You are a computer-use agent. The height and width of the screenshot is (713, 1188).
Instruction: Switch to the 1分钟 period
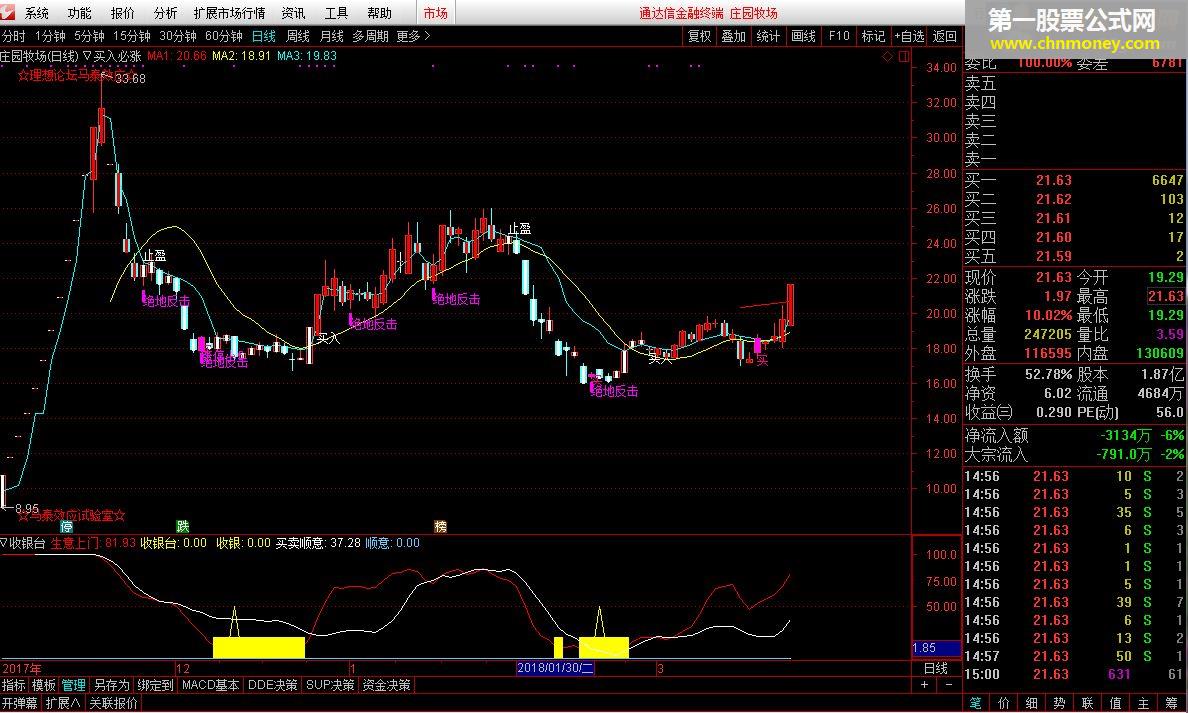(50, 36)
